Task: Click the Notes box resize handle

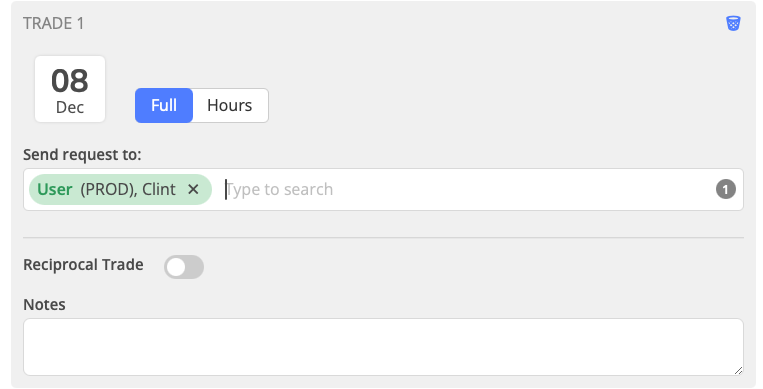Action: [x=738, y=370]
